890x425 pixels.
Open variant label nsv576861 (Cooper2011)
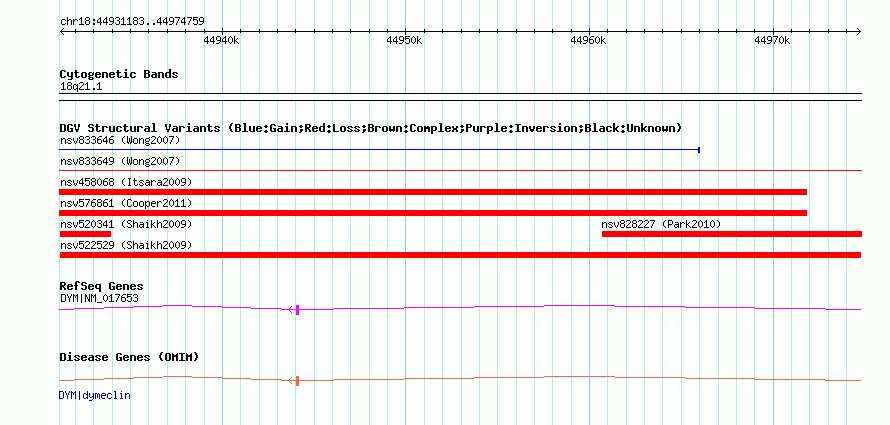point(126,203)
